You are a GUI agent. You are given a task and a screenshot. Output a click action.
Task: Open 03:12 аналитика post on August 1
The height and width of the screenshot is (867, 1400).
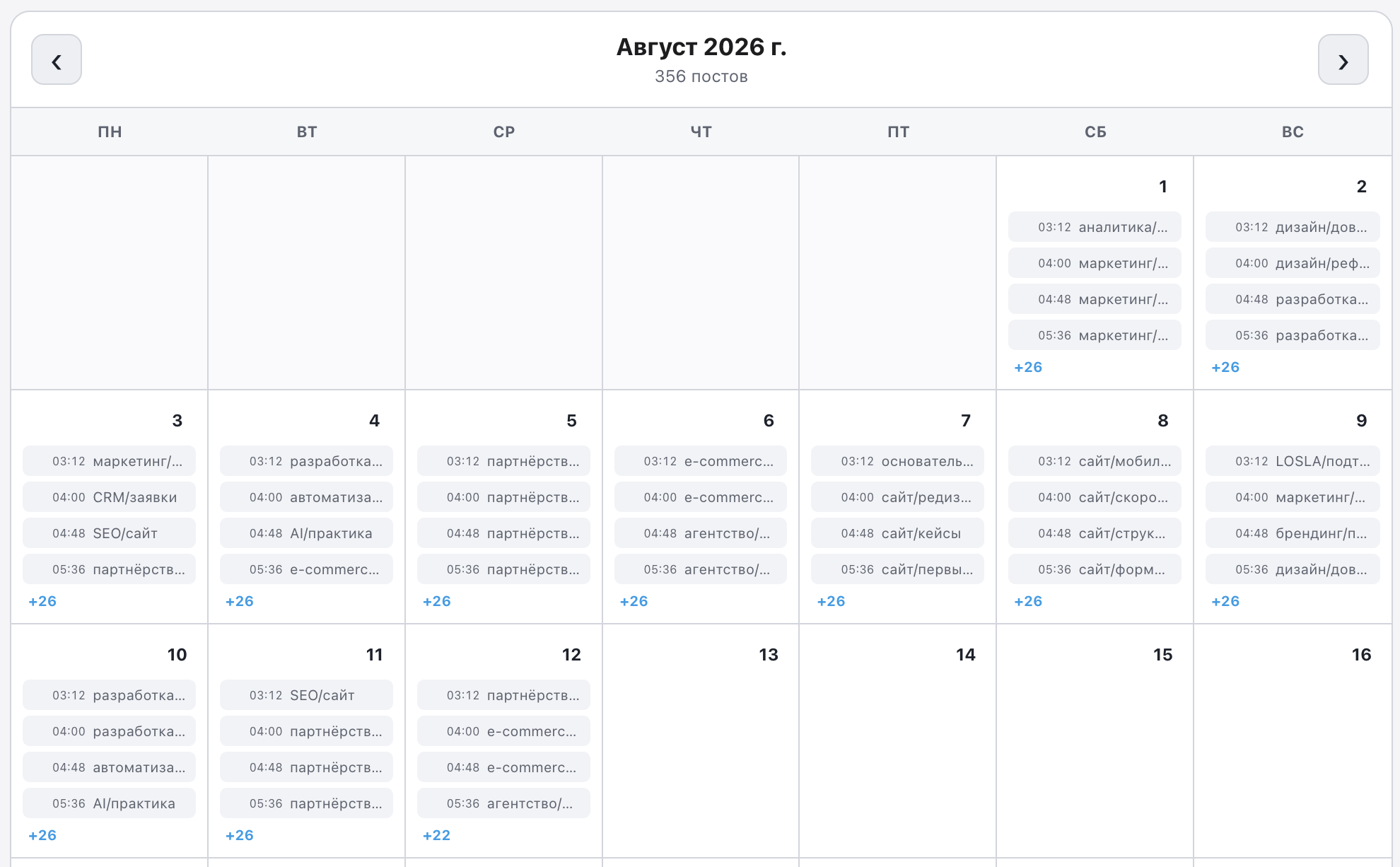[x=1095, y=227]
